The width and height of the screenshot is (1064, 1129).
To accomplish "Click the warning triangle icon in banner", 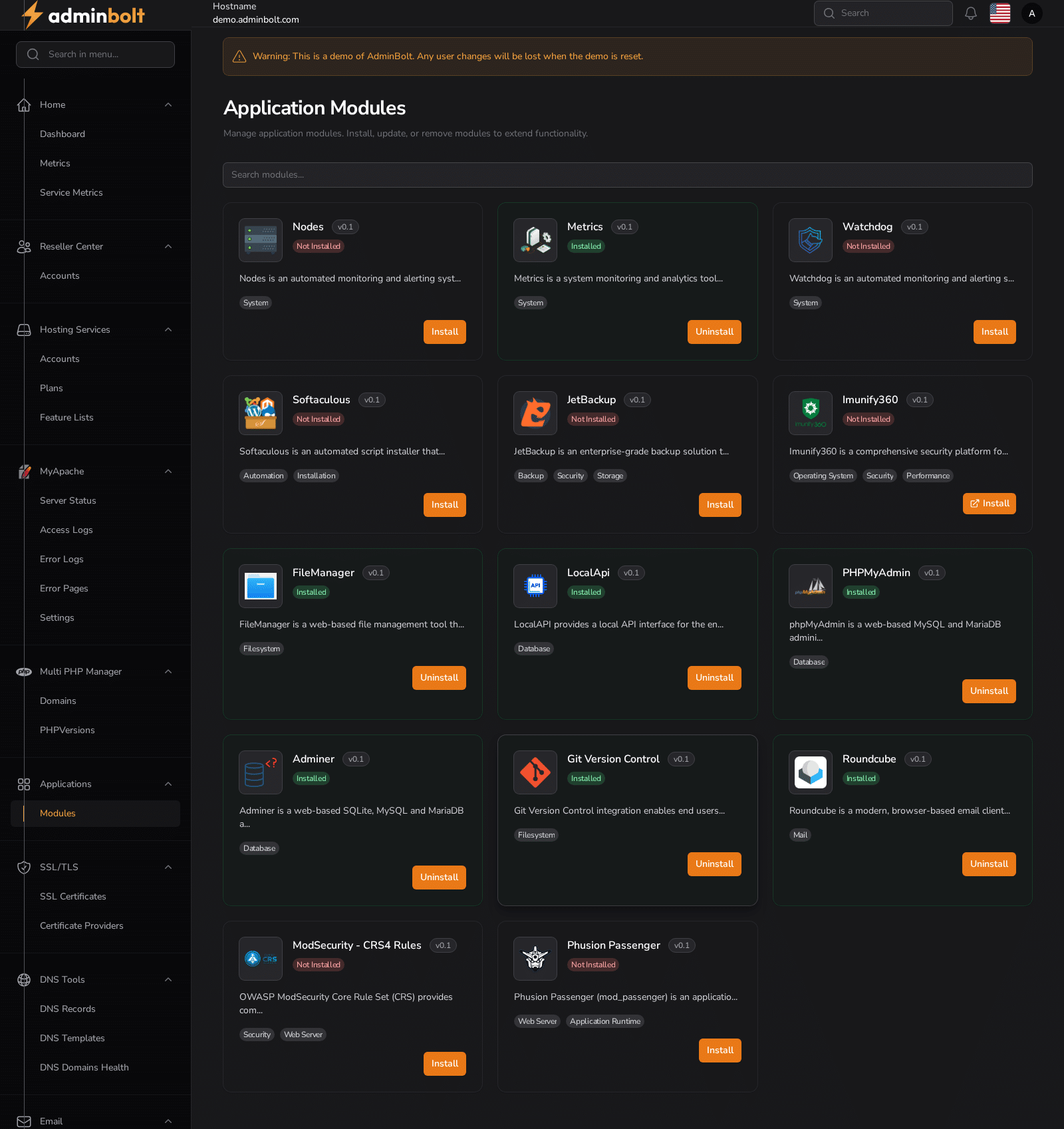I will click(x=239, y=57).
